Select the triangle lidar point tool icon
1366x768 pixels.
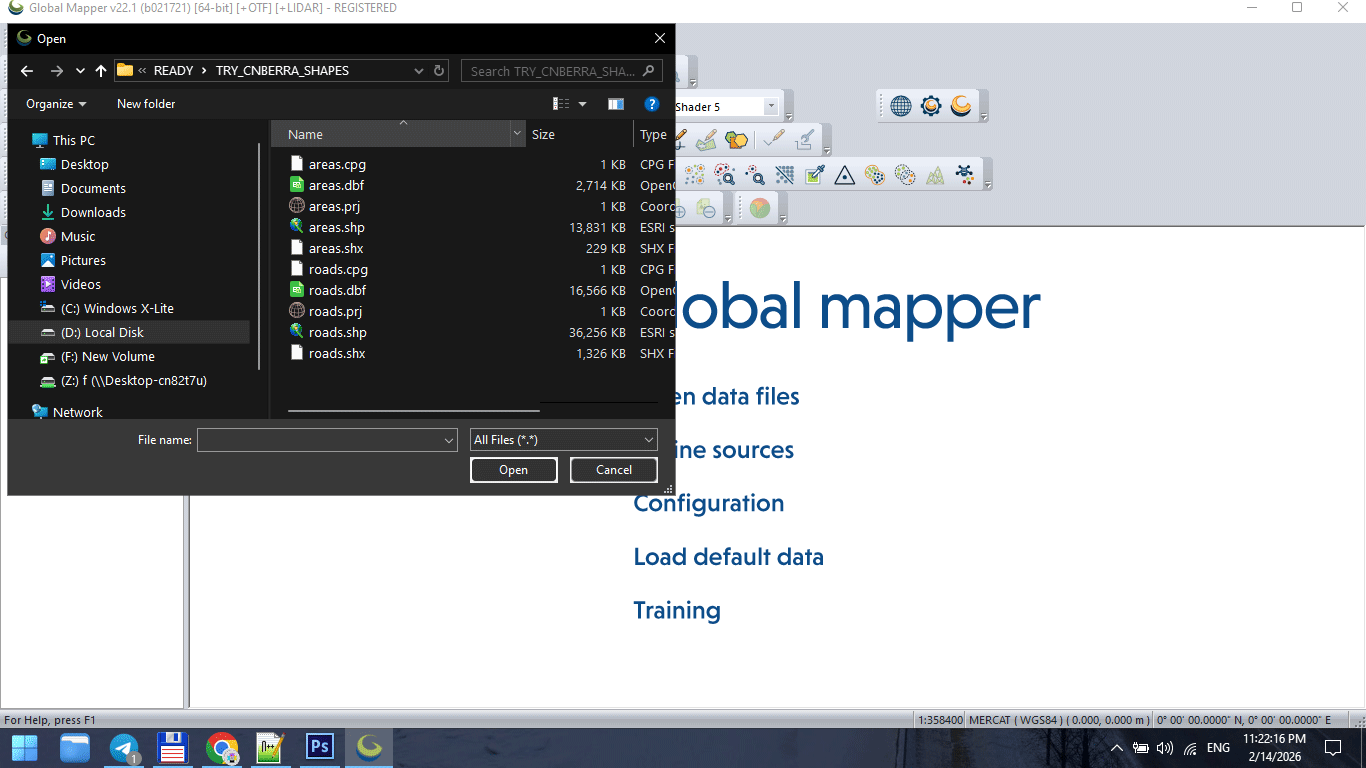[844, 176]
